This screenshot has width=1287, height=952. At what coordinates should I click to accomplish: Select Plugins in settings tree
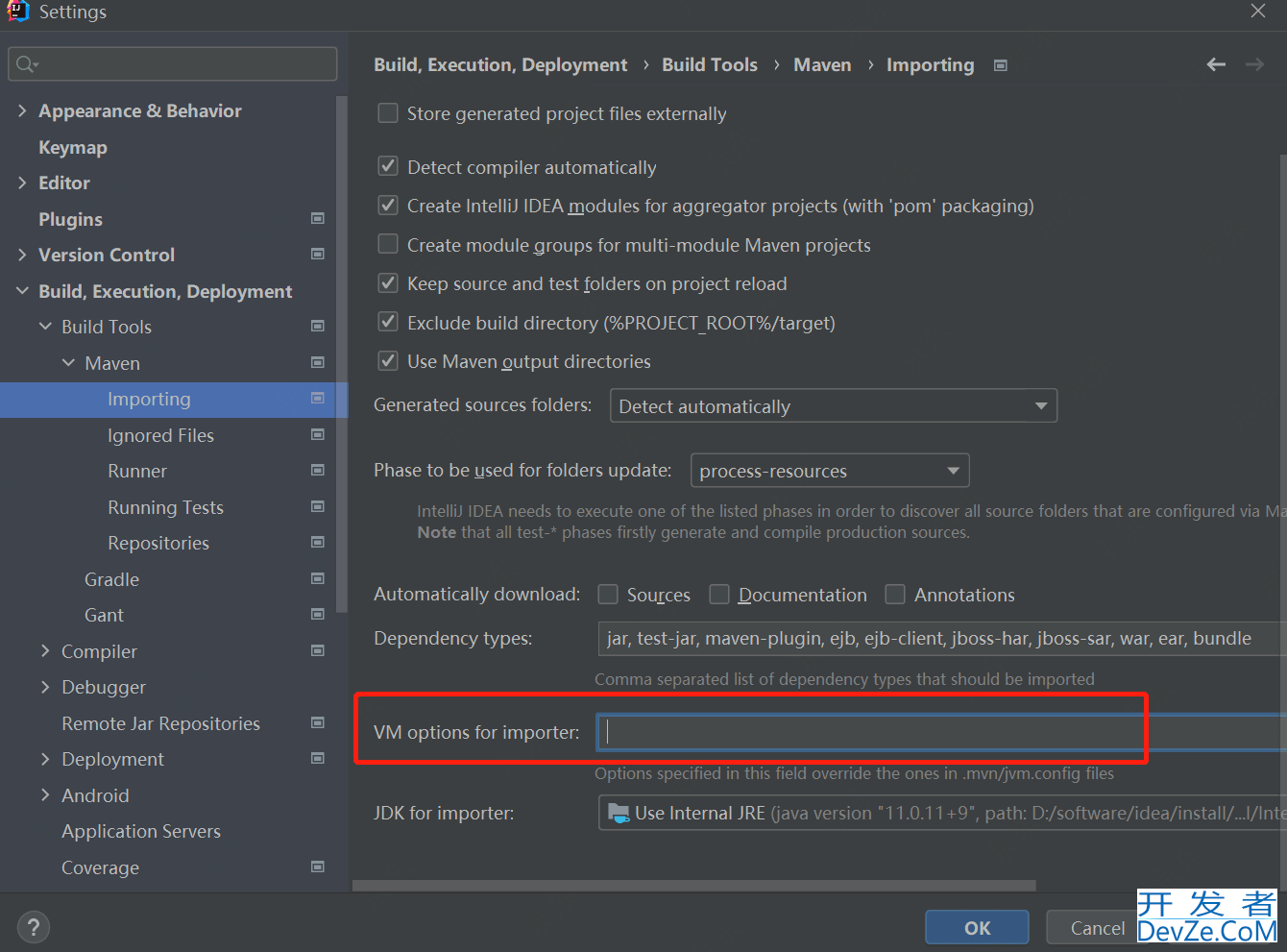pos(70,219)
